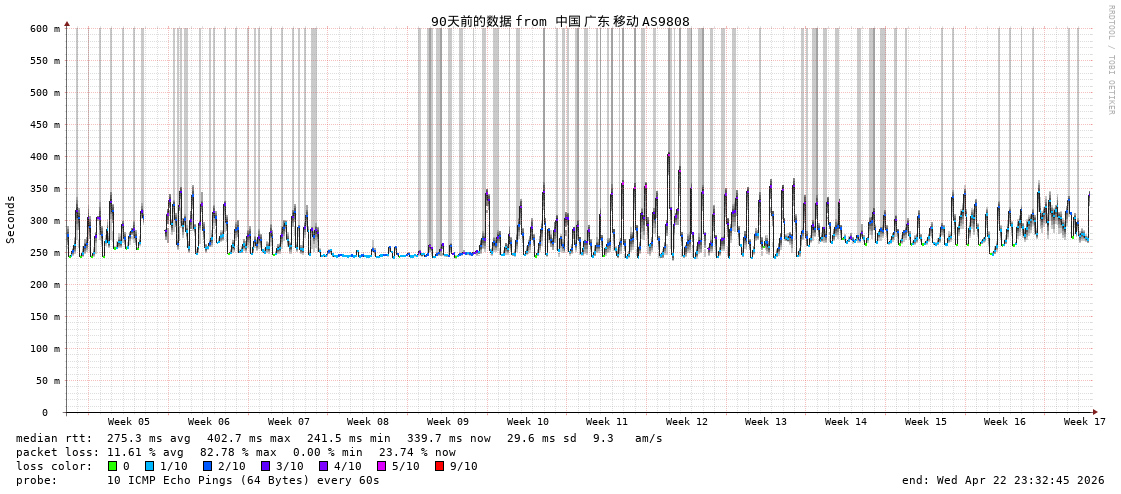This screenshot has height=494, width=1121.
Task: Select the Week 08 x-axis label
Action: [368, 422]
